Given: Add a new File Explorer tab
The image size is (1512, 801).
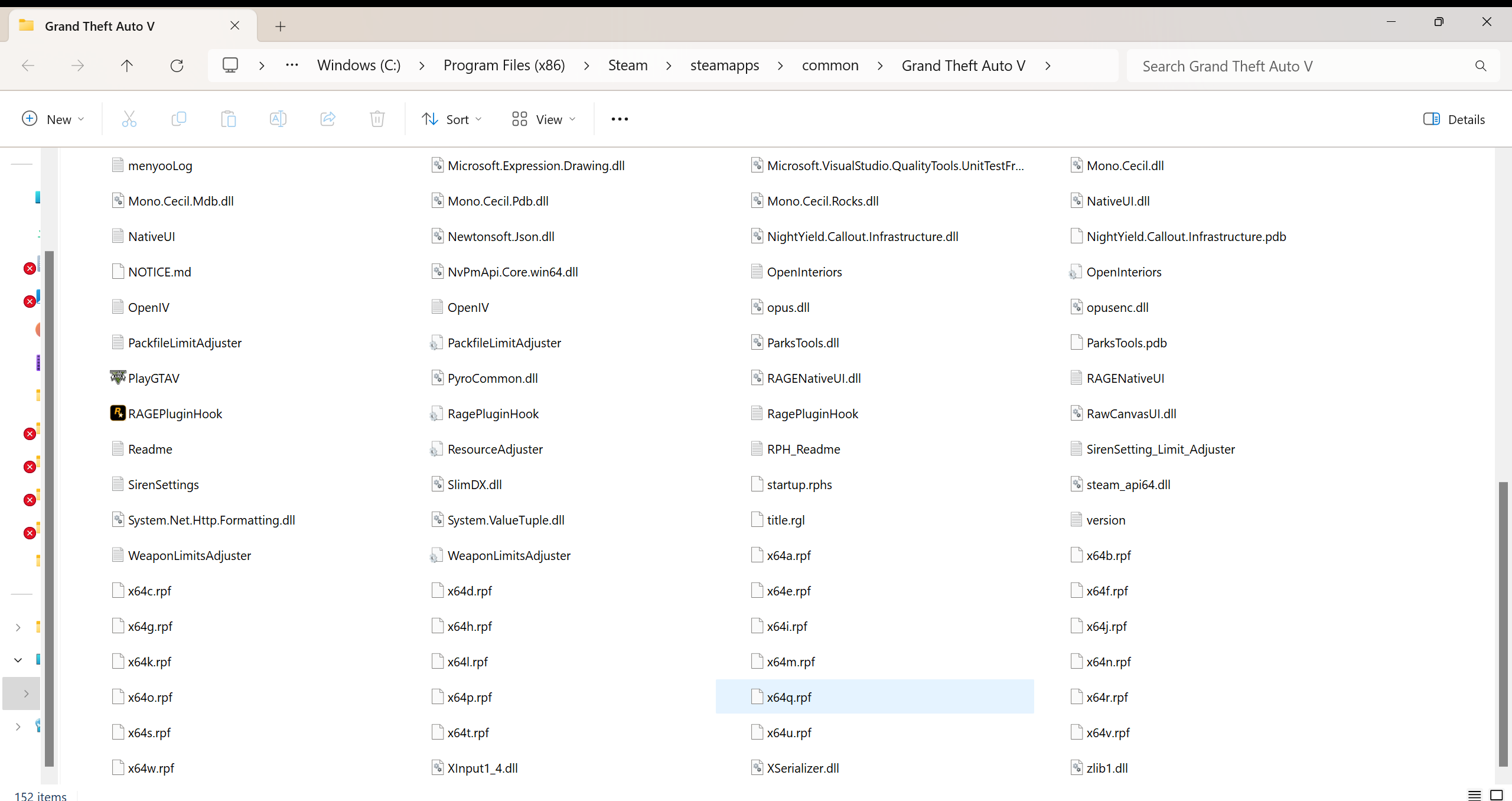Looking at the screenshot, I should 281,26.
